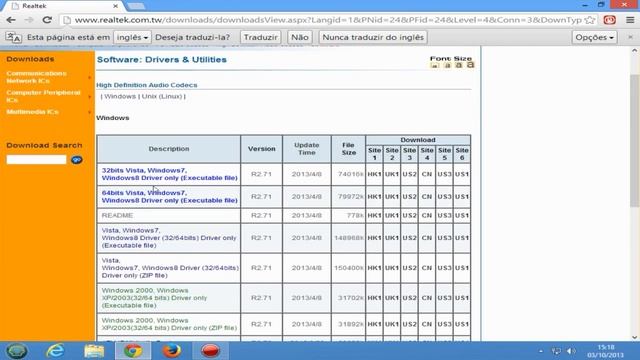Jump to the Unix (Linux) section link
The width and height of the screenshot is (640, 360).
[x=162, y=96]
